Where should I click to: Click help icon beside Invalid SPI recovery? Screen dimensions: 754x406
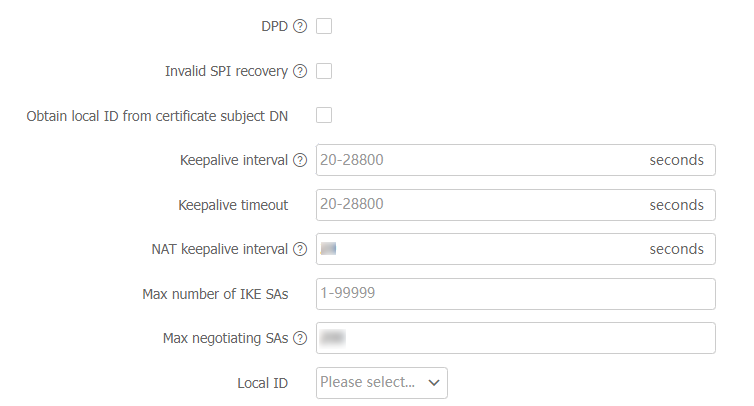coord(300,72)
